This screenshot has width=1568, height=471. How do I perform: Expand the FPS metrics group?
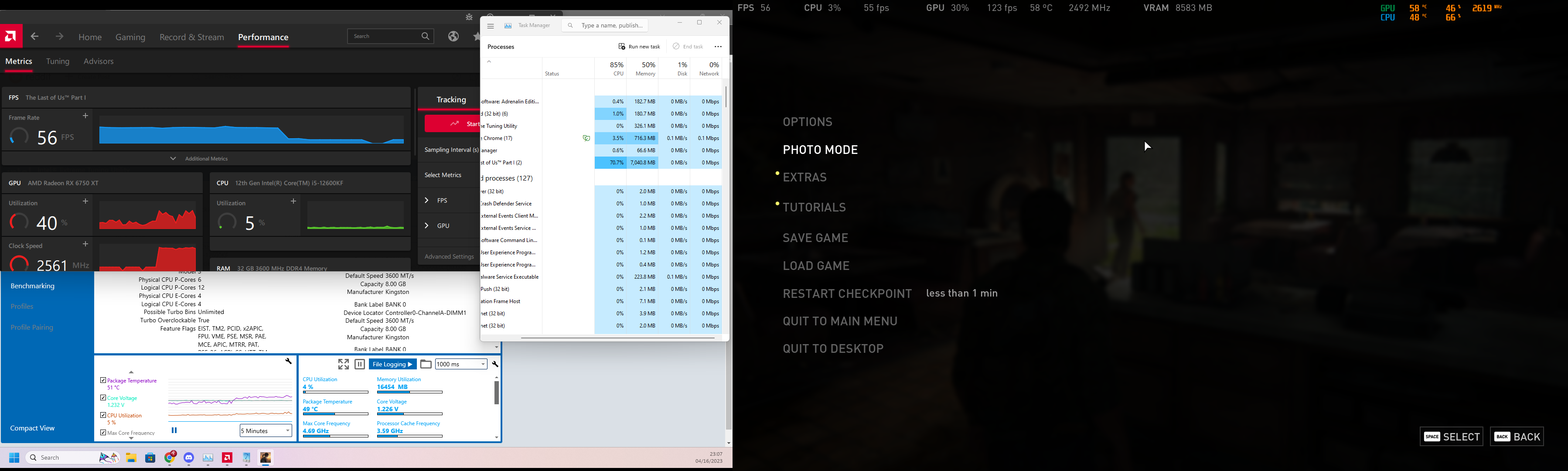pos(427,200)
